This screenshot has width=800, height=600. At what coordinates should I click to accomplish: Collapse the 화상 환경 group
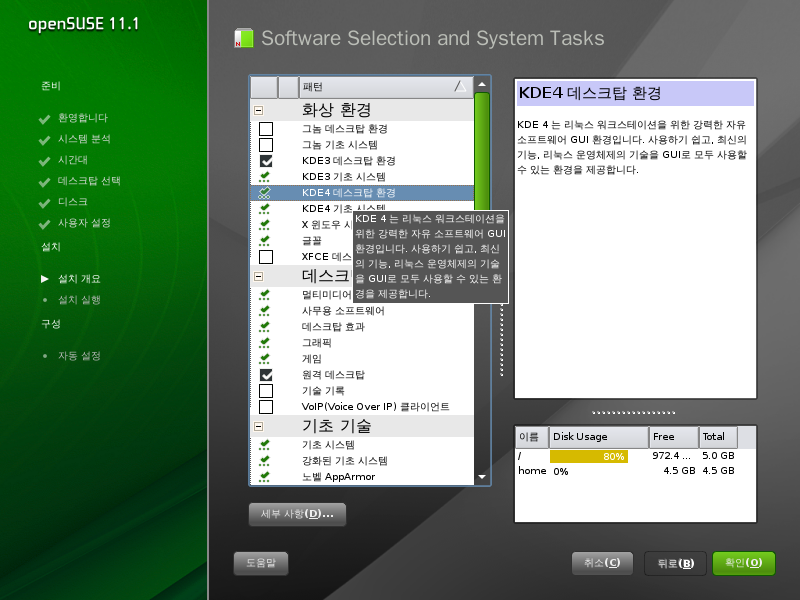pos(259,110)
